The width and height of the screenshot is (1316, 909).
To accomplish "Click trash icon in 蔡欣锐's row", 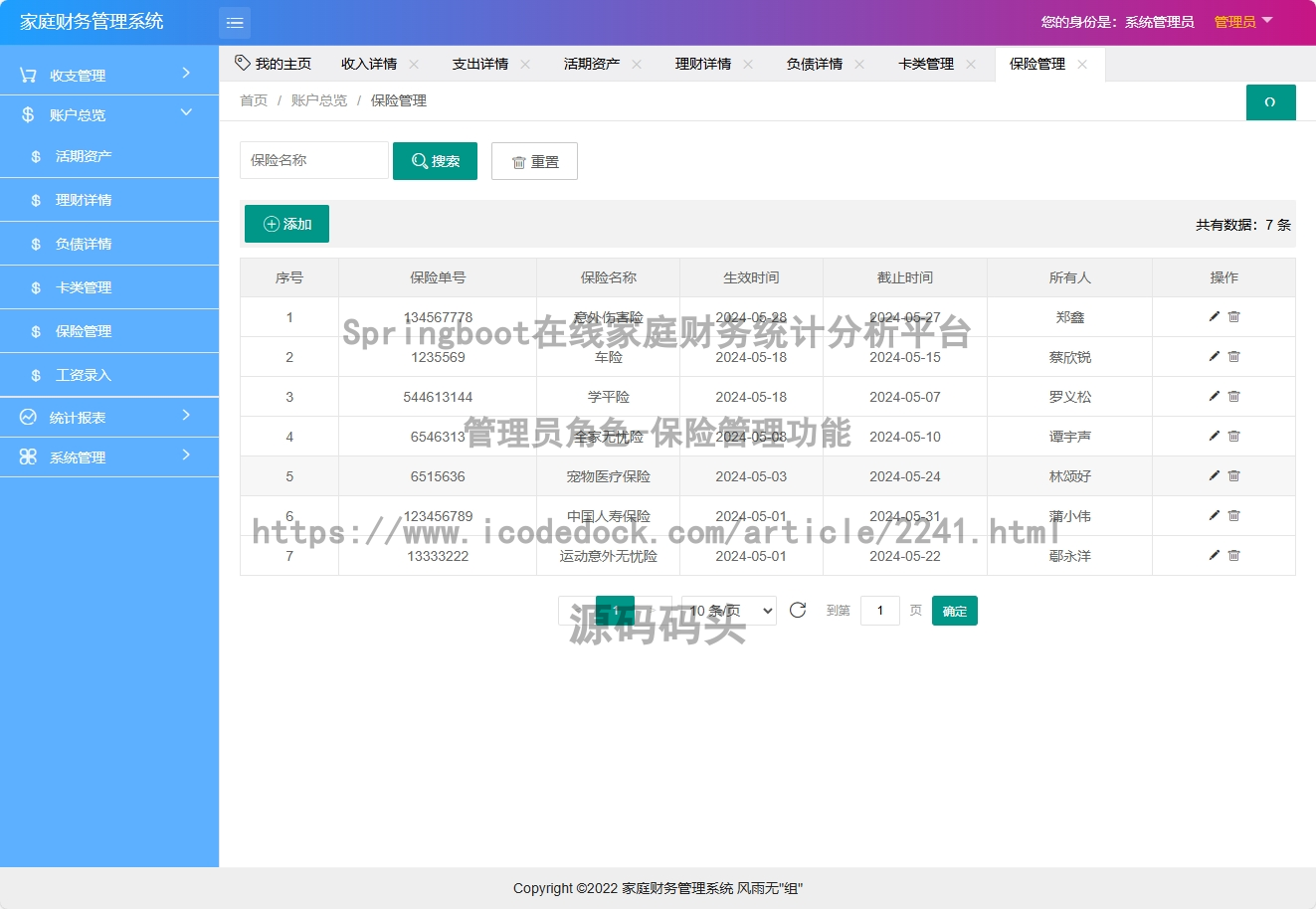I will point(1234,356).
